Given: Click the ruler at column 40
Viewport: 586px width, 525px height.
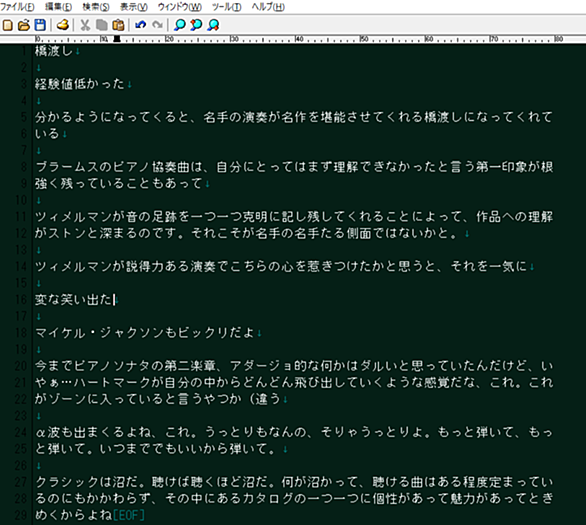Looking at the screenshot, I should tap(299, 39).
